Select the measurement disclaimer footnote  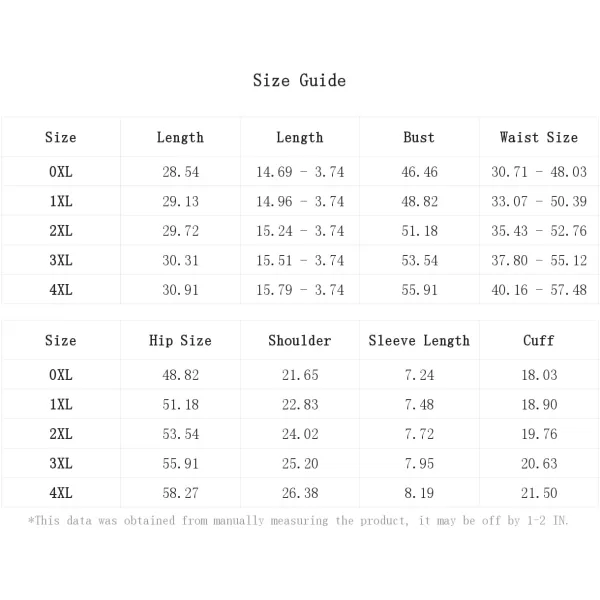click(298, 520)
